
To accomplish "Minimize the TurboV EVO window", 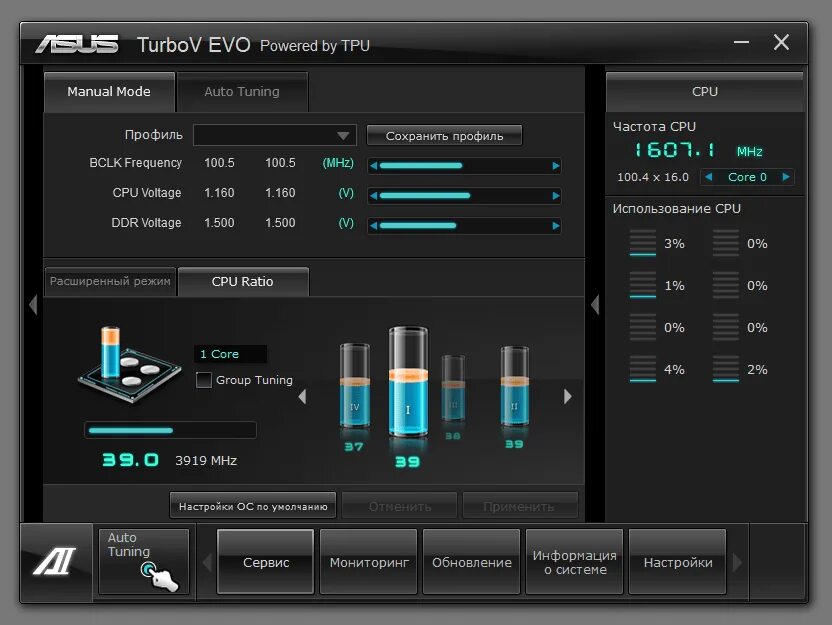I will 741,42.
